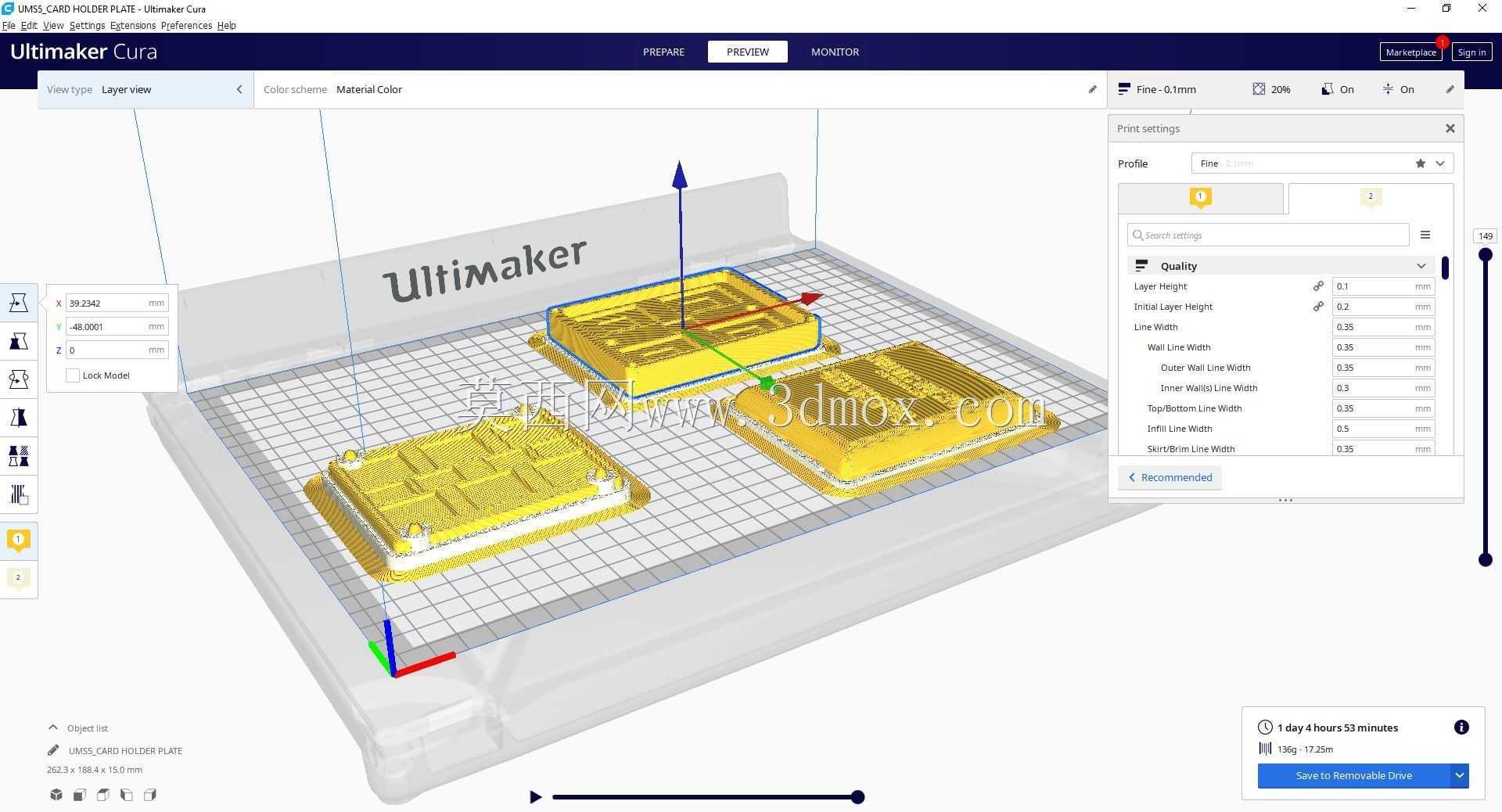Click the support On indicator

coord(1338,89)
